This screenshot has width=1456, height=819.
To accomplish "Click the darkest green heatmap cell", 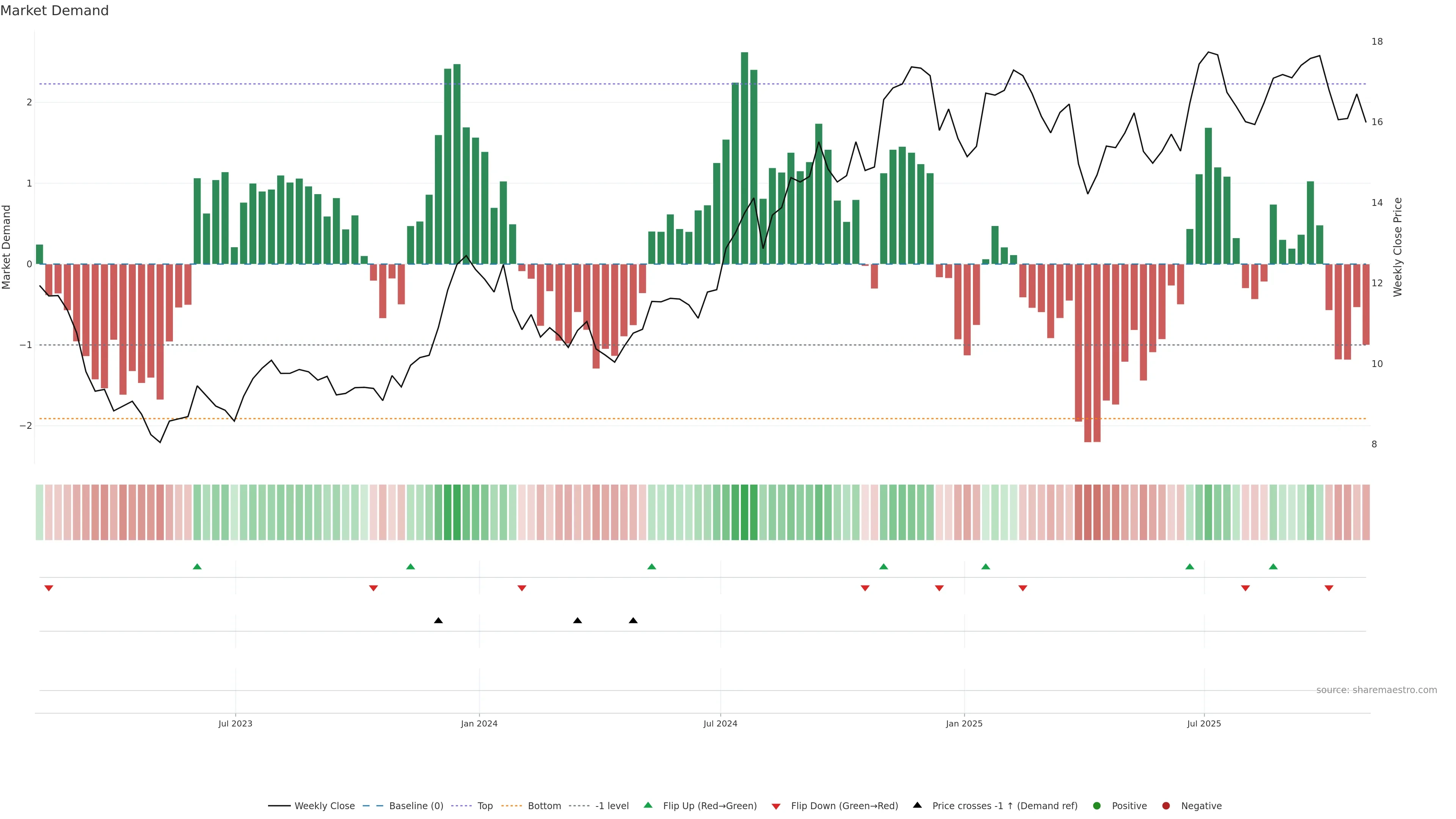I will click(744, 512).
